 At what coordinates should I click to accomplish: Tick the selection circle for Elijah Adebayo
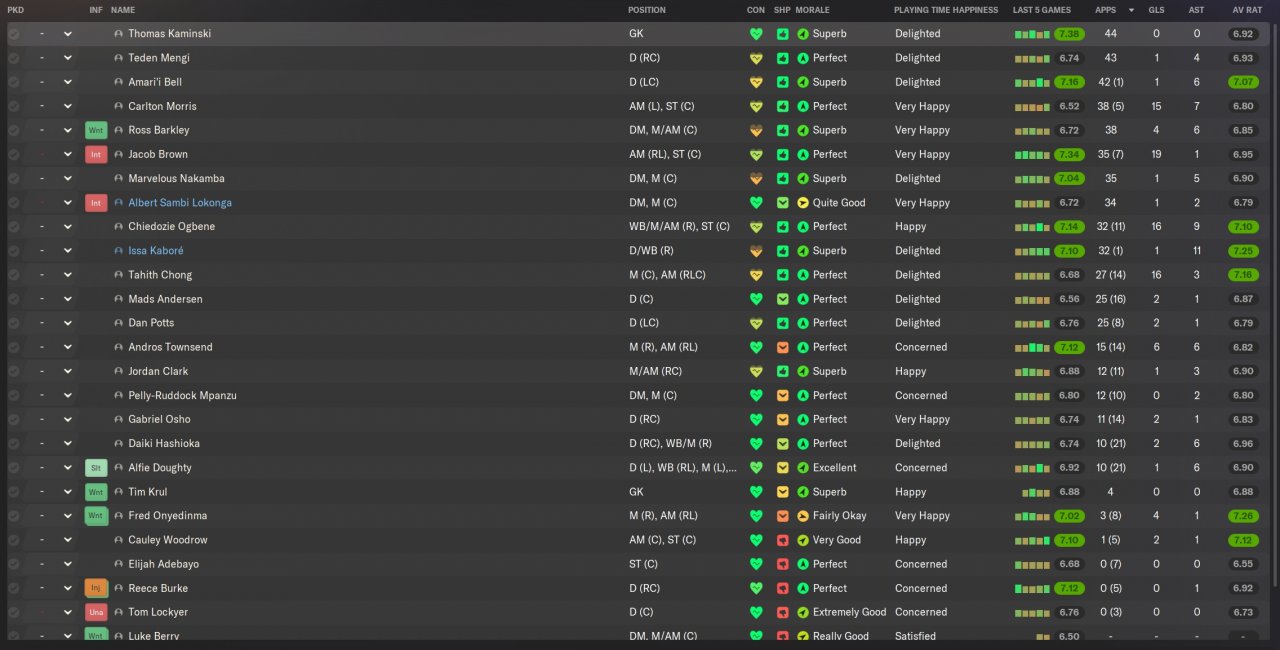point(14,564)
